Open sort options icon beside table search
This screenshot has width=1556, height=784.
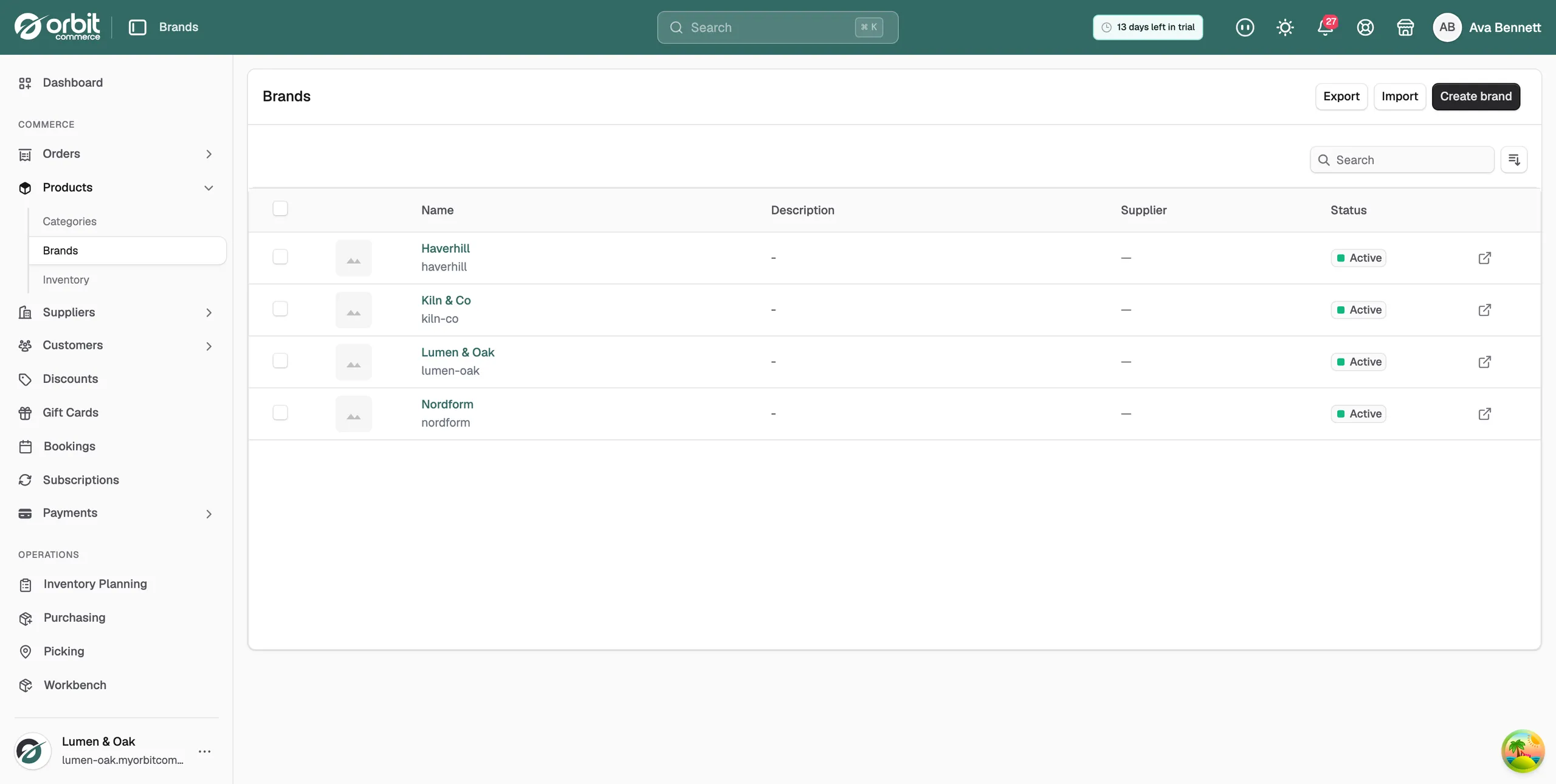coord(1514,160)
